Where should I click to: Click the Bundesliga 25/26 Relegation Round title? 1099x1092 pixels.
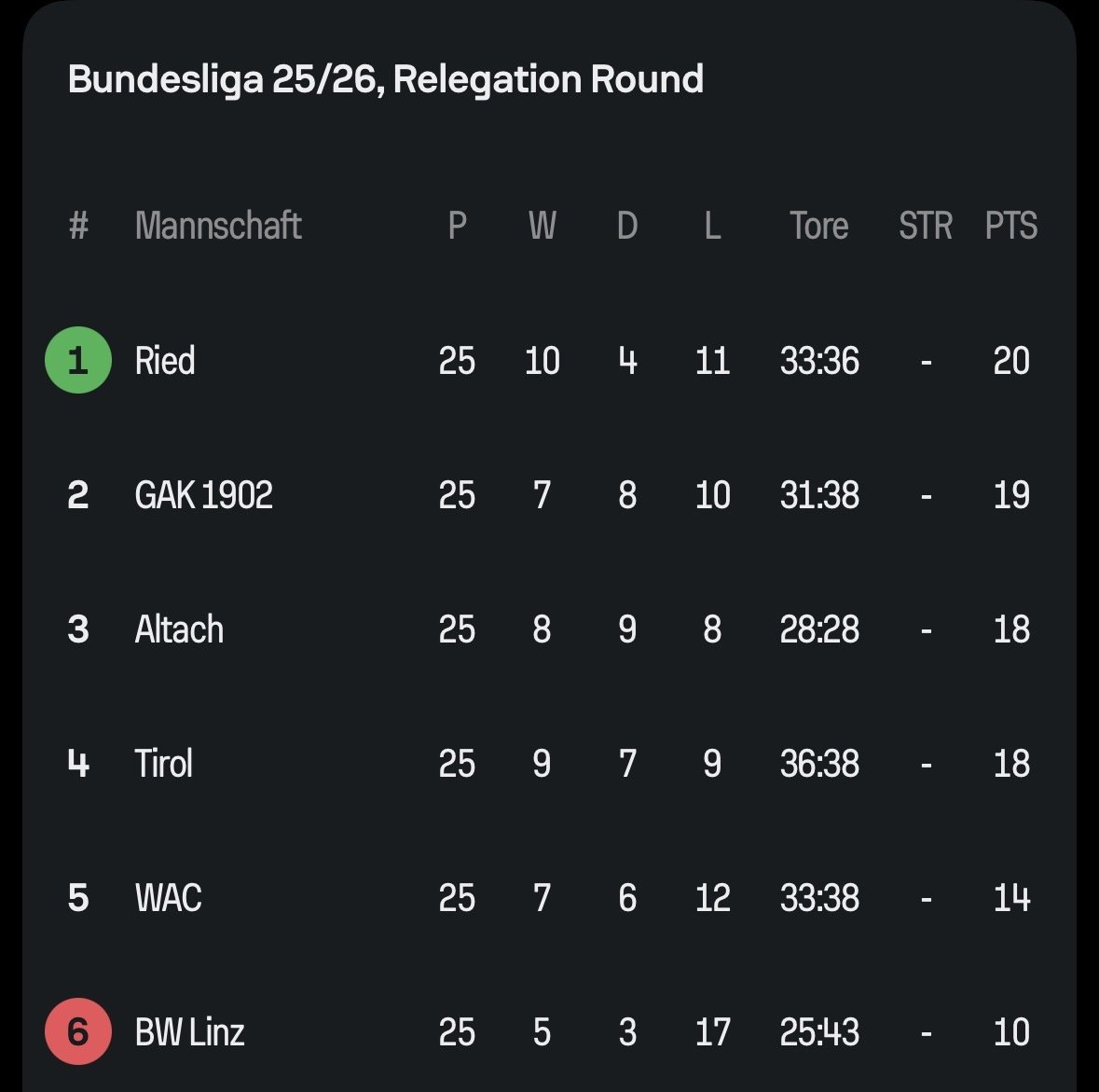385,79
